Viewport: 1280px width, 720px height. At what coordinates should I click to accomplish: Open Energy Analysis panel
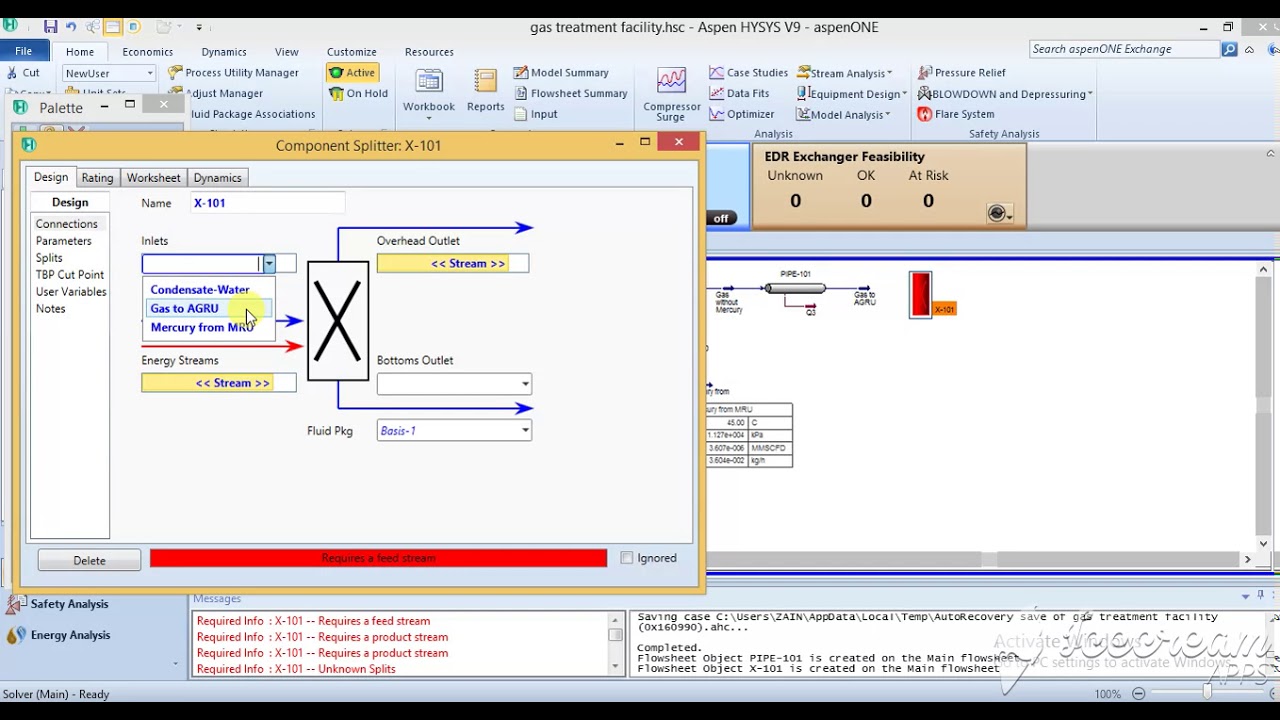[58, 635]
